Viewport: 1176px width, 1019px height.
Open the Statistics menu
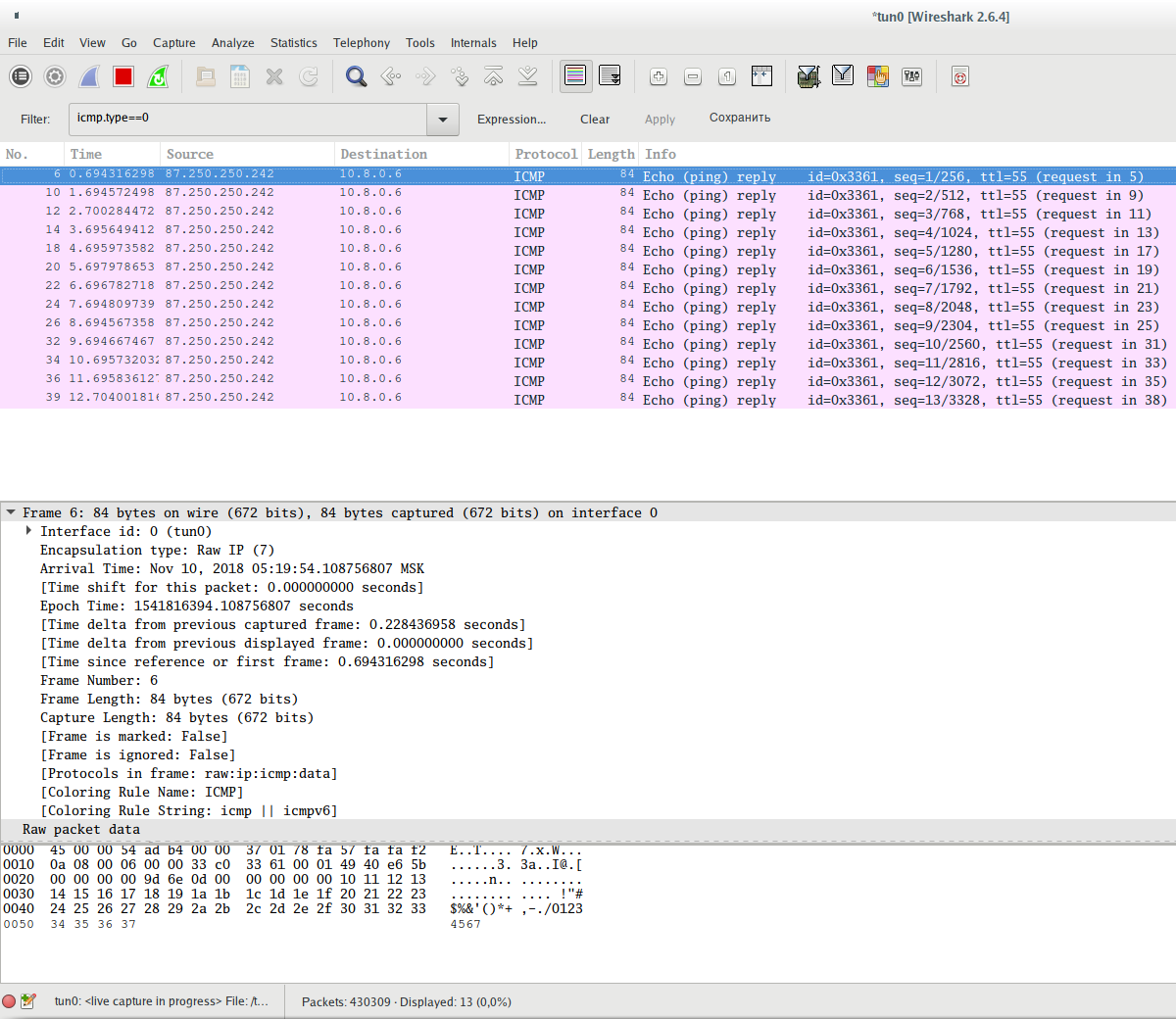(294, 43)
